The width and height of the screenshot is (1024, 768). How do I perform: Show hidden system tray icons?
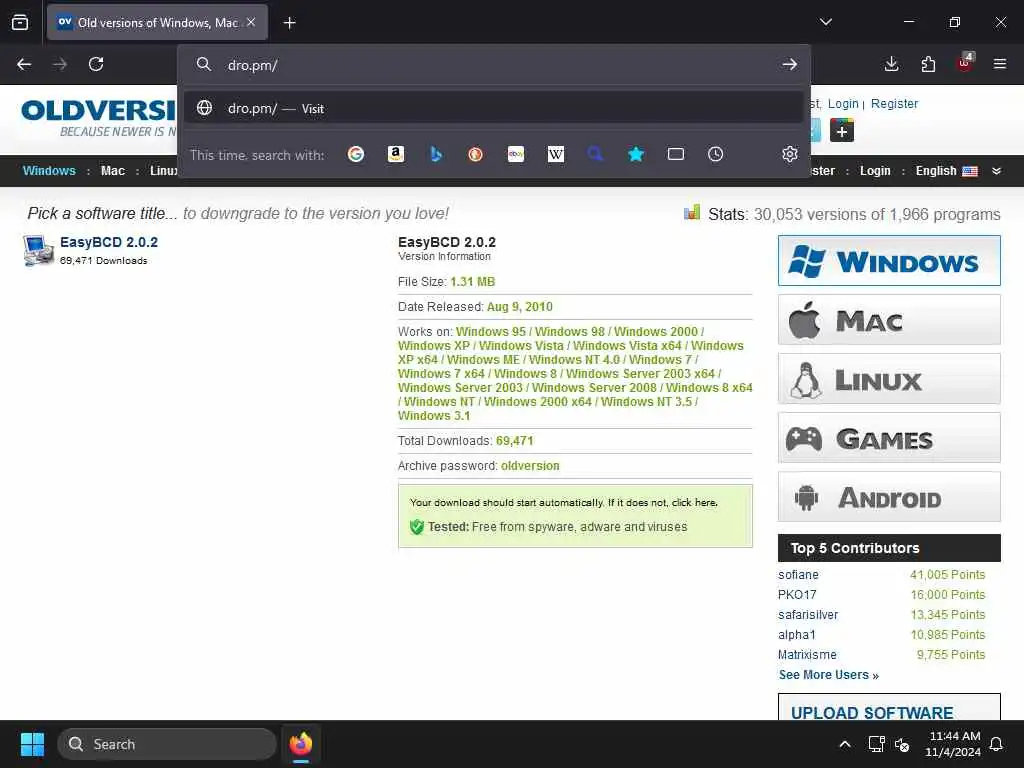[844, 744]
